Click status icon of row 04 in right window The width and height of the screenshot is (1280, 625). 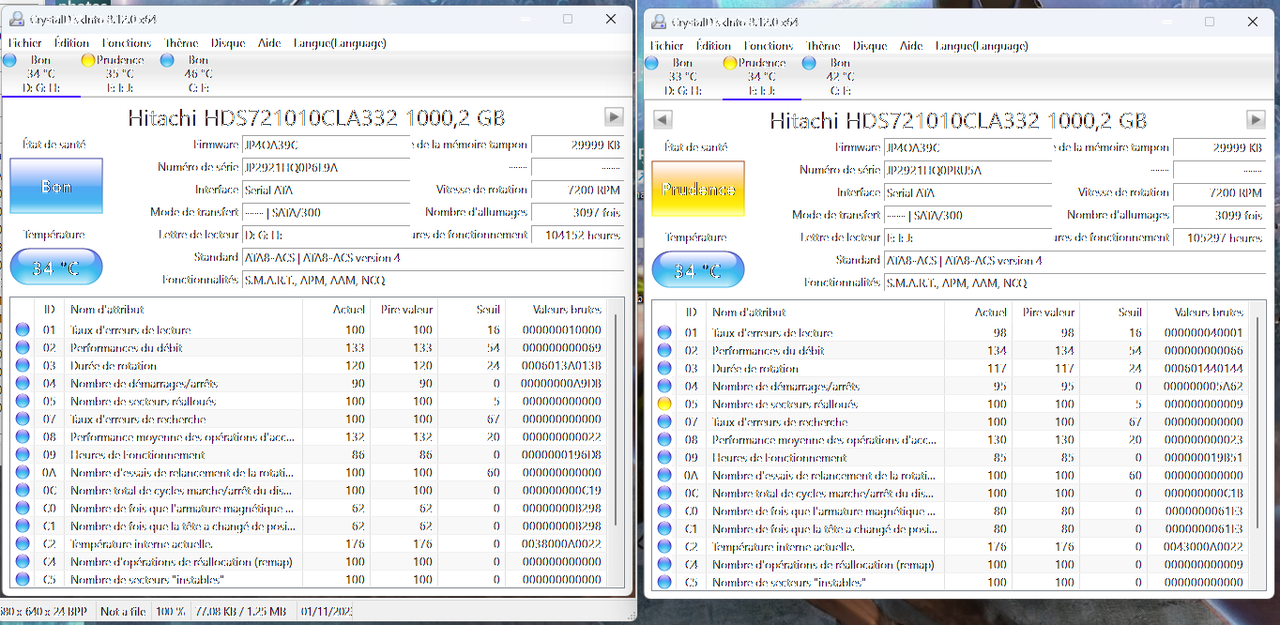(x=664, y=386)
